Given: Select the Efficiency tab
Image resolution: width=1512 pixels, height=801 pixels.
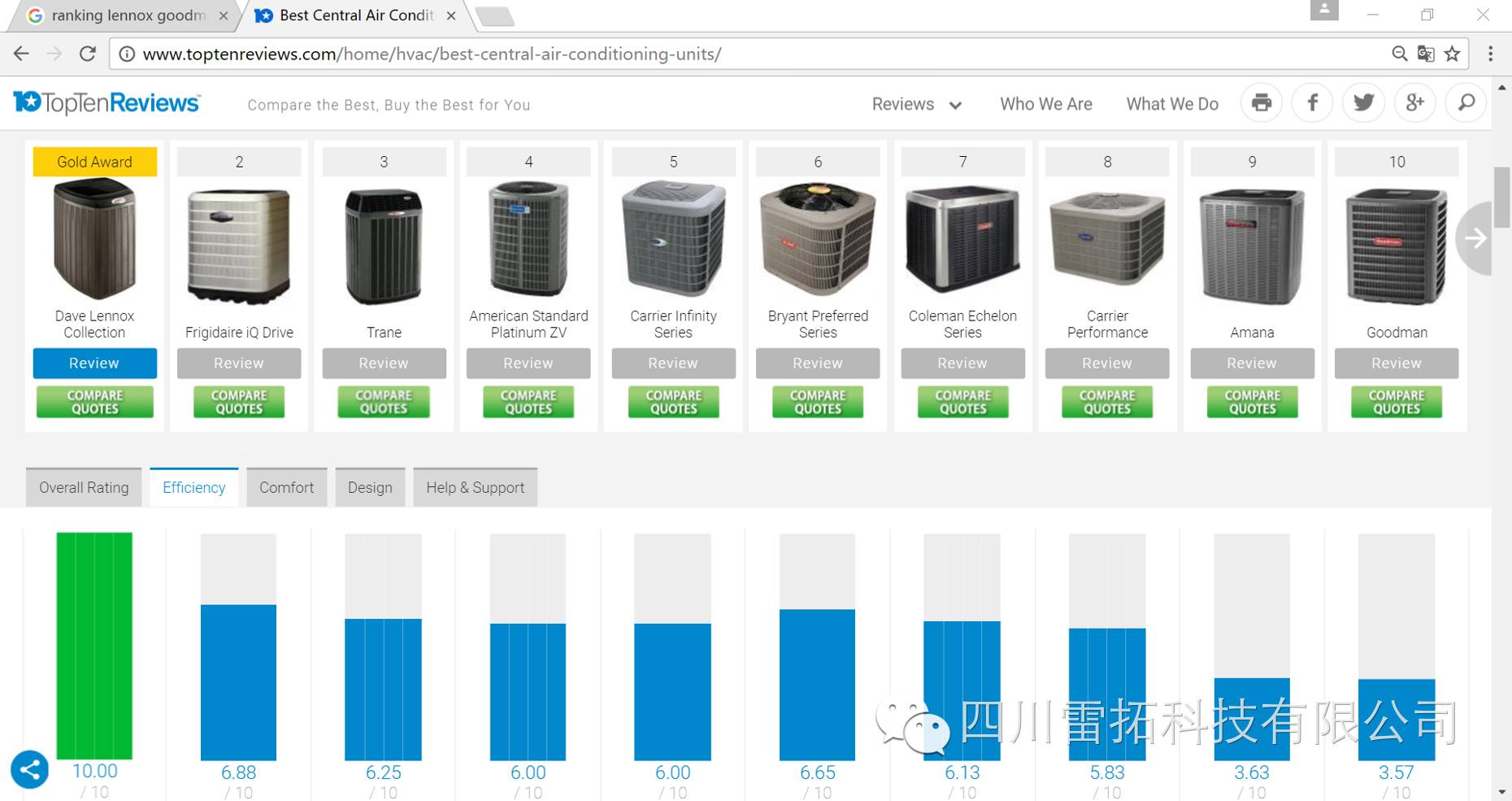Looking at the screenshot, I should coord(194,487).
